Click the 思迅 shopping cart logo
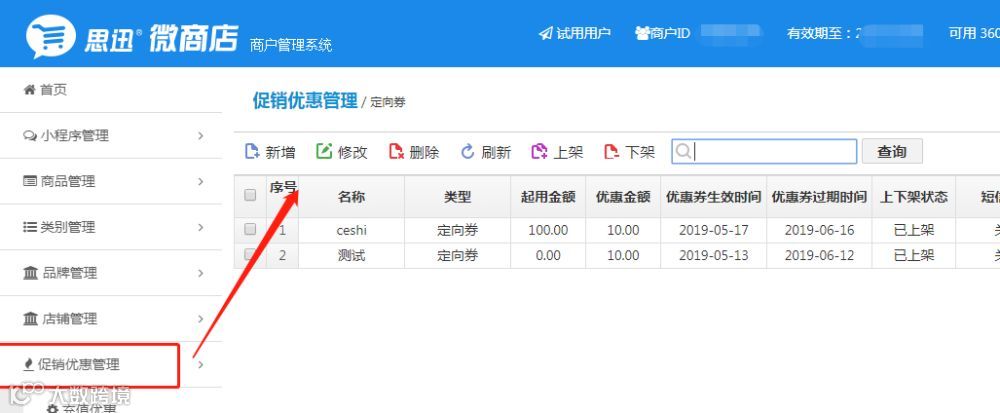 (x=50, y=35)
